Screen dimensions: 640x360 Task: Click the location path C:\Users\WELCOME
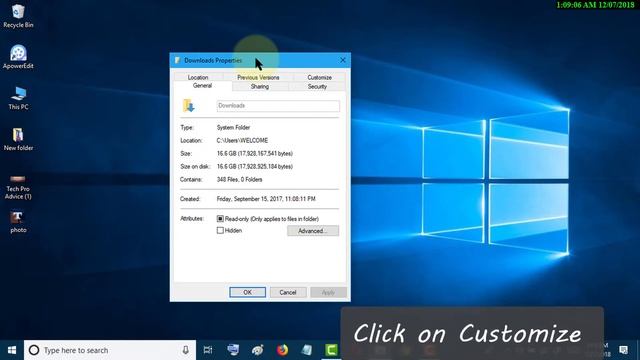pyautogui.click(x=242, y=140)
